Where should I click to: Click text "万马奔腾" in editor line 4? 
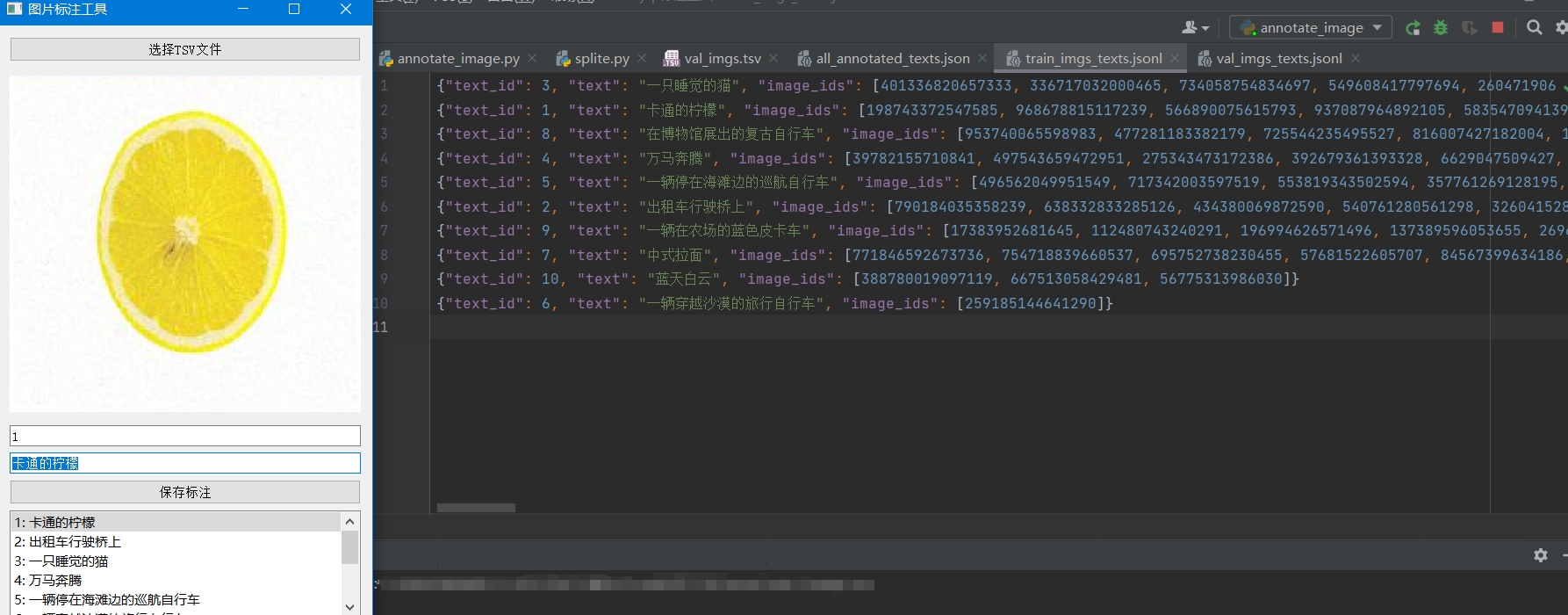point(675,158)
